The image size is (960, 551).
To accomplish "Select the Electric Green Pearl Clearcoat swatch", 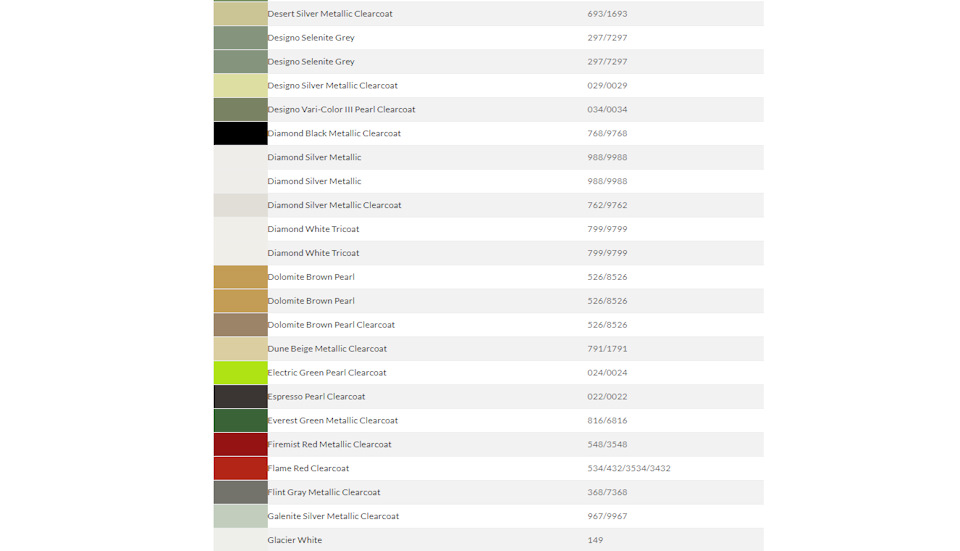I will click(240, 372).
